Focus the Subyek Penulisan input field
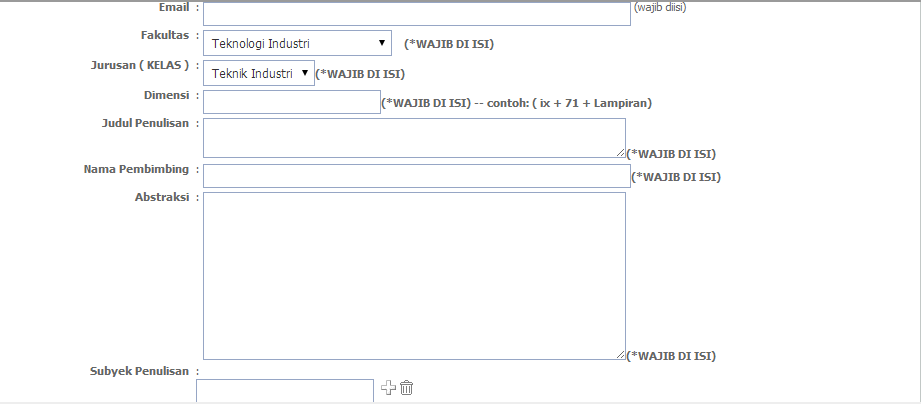Viewport: 921px width, 404px height. pyautogui.click(x=285, y=391)
